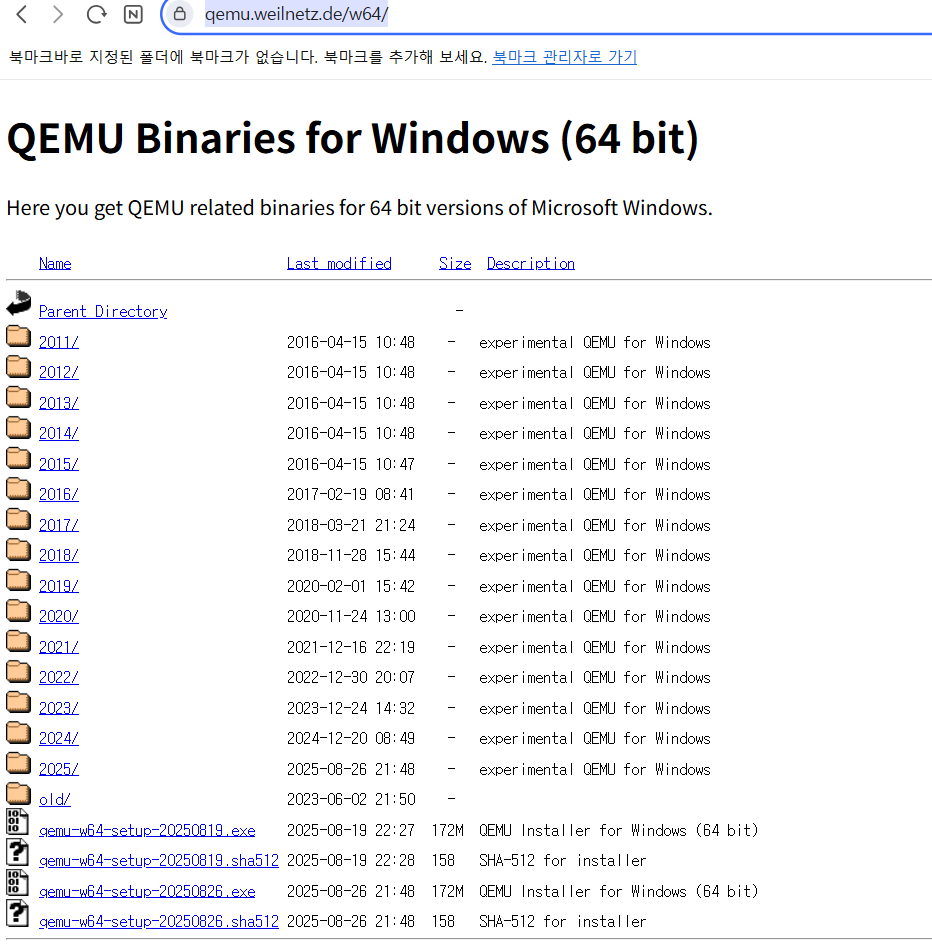Click the folder icon beside 2025/
932x944 pixels.
click(x=19, y=763)
